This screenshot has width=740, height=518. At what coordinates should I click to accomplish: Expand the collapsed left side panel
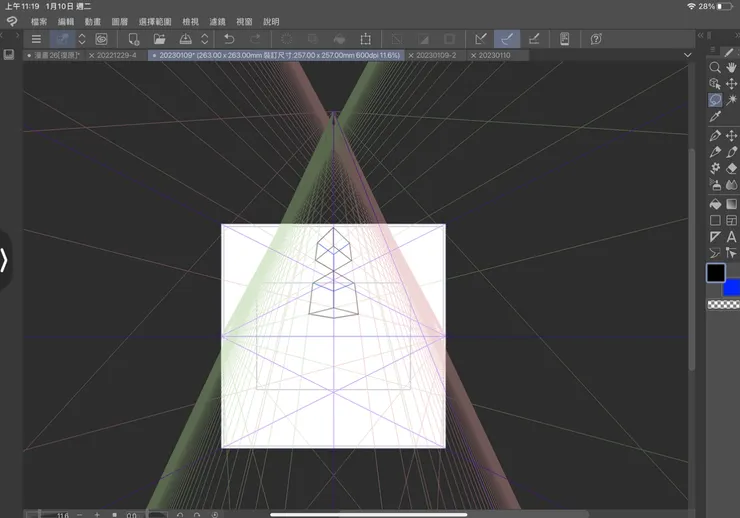(5, 260)
